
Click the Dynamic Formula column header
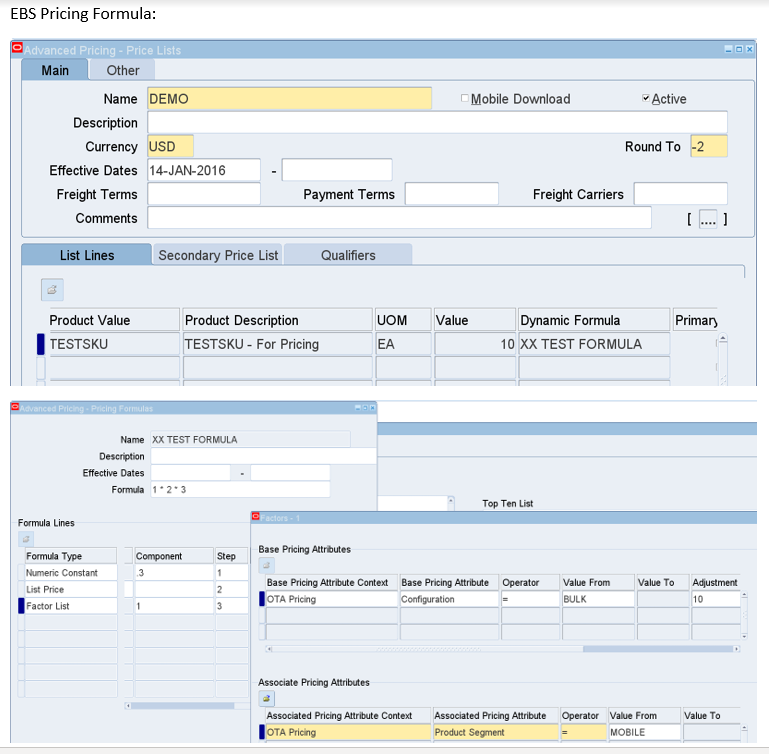594,320
